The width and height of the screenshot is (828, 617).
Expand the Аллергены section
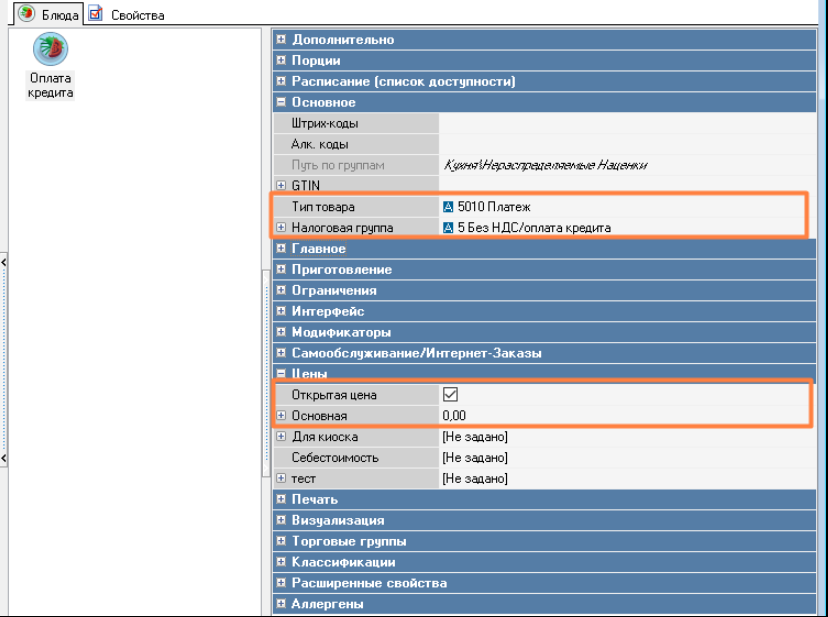[282, 604]
